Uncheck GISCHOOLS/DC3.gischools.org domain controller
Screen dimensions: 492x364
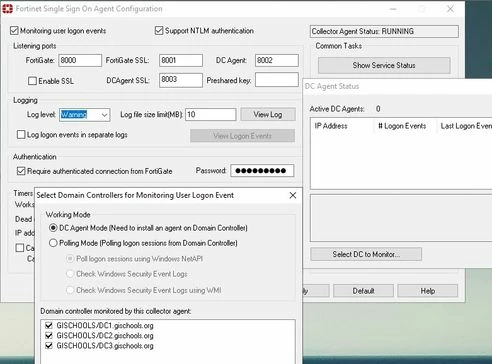pyautogui.click(x=49, y=345)
